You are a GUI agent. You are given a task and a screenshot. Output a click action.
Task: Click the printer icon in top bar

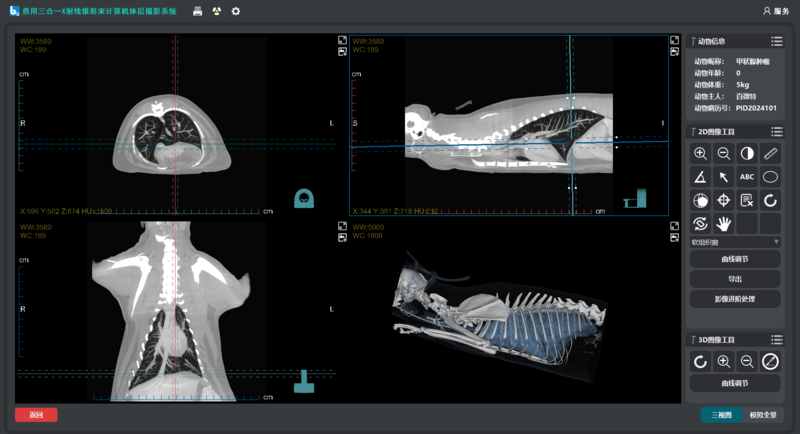(x=198, y=11)
